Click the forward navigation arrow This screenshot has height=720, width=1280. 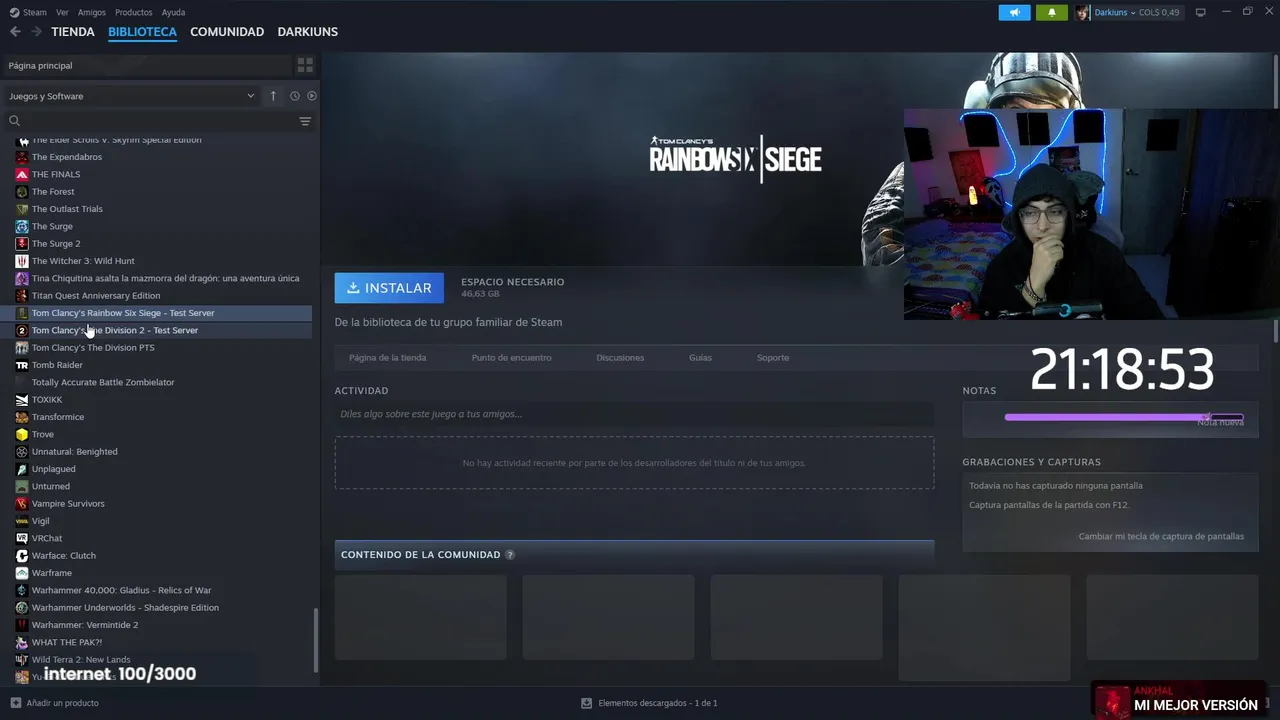tap(36, 32)
